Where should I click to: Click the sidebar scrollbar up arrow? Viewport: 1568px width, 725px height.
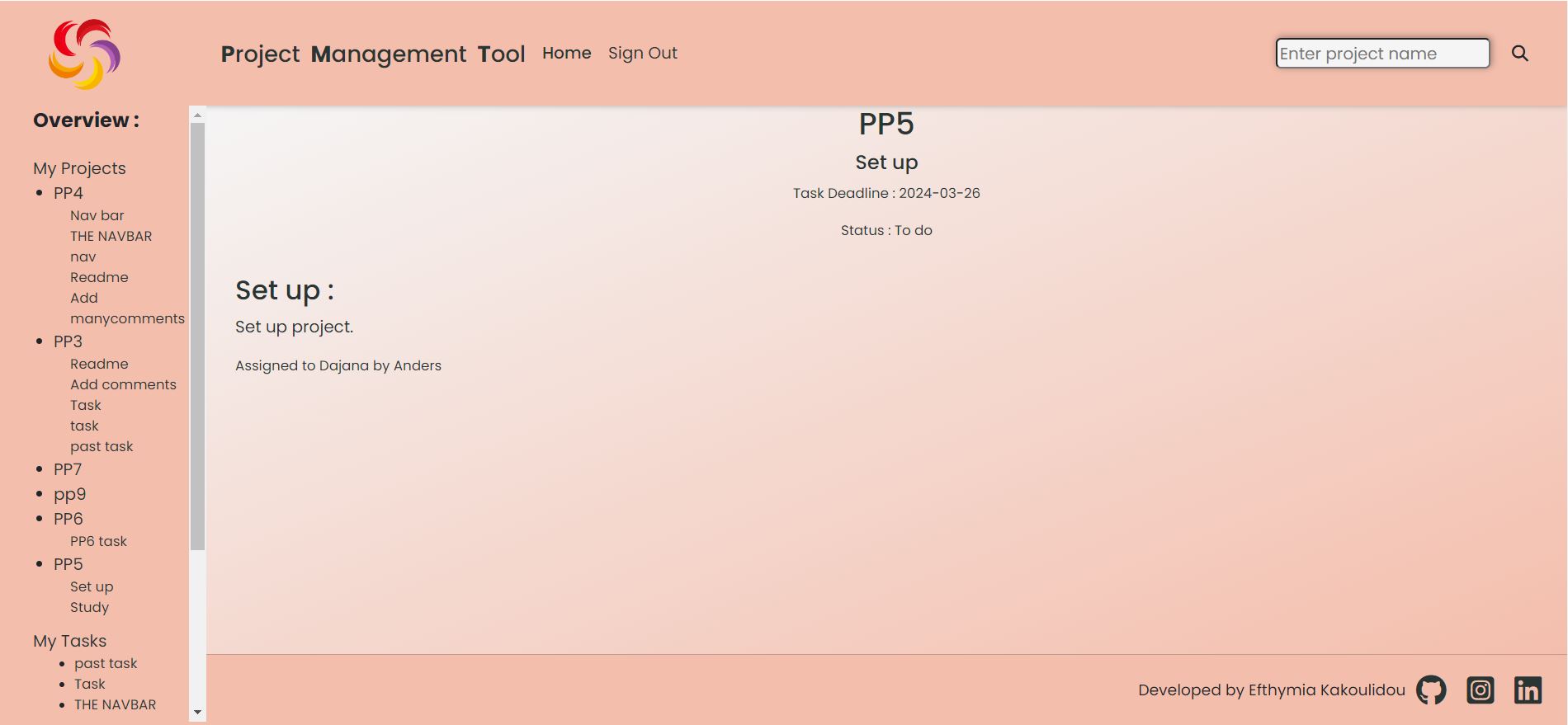click(197, 115)
